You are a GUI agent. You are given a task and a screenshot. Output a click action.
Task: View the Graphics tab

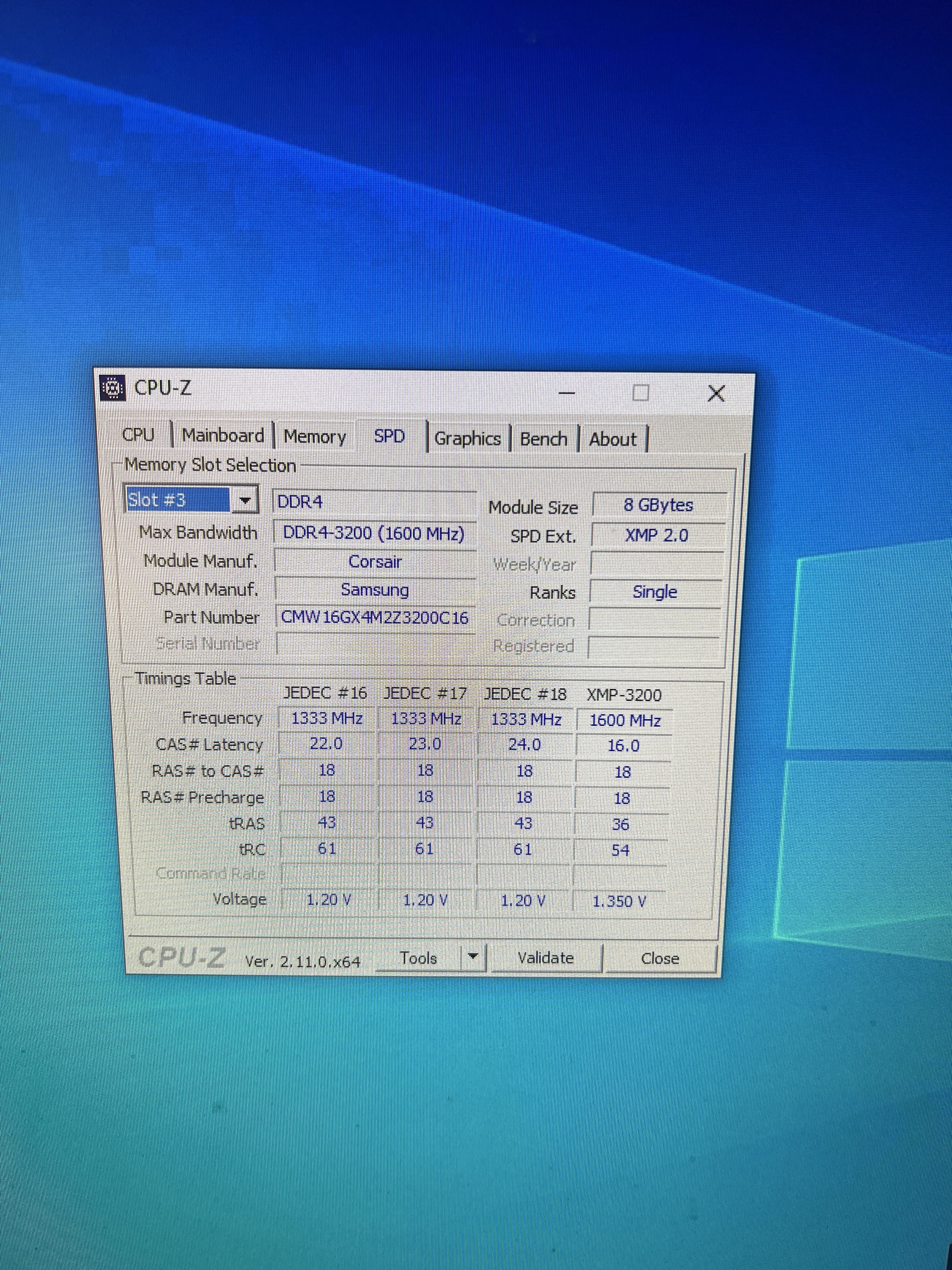(x=467, y=439)
